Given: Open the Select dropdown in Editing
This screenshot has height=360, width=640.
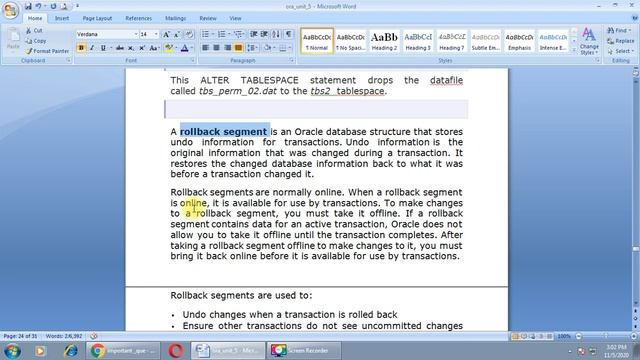Looking at the screenshot, I should (x=620, y=51).
